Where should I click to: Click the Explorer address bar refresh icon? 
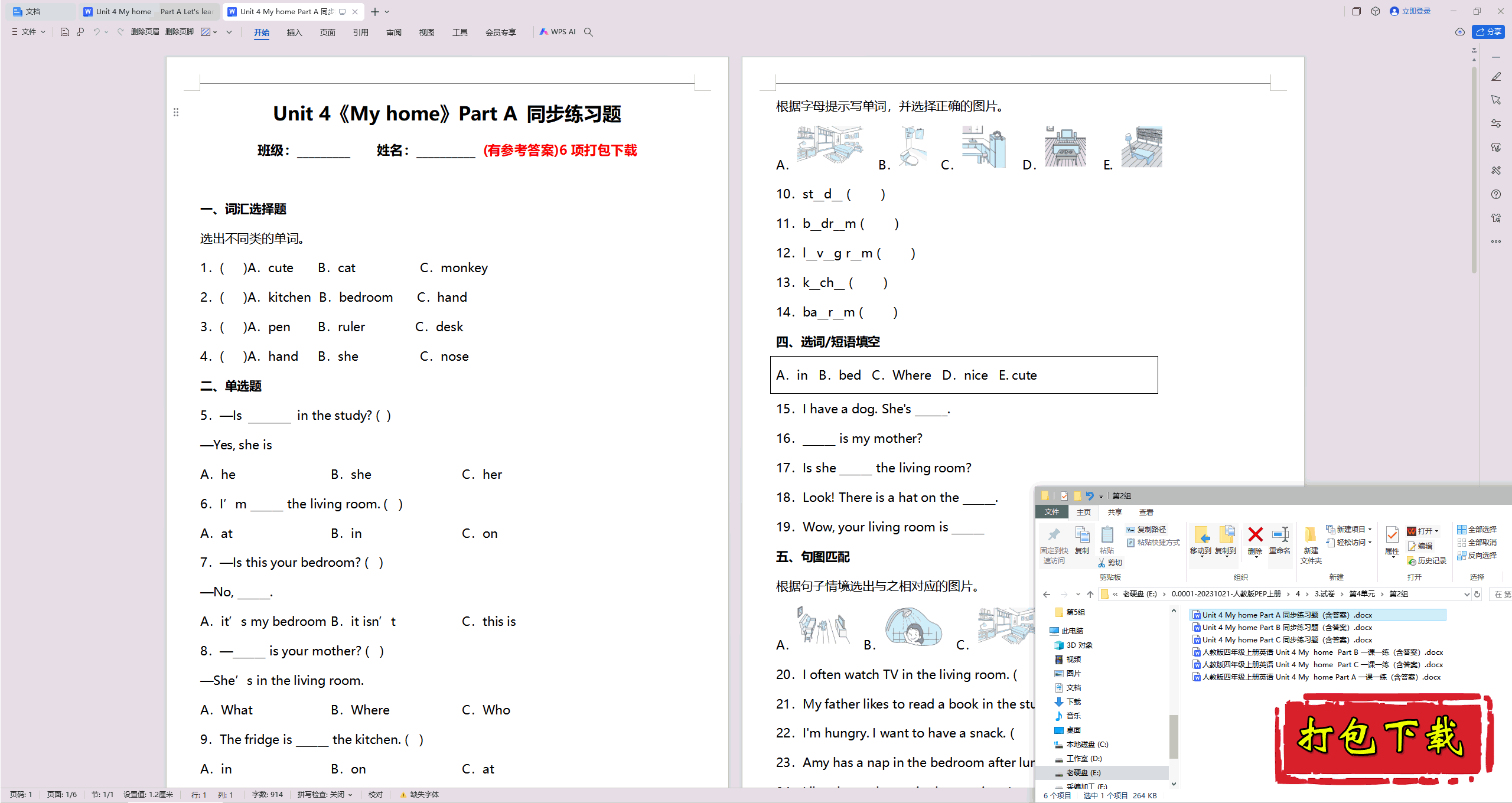point(1477,594)
